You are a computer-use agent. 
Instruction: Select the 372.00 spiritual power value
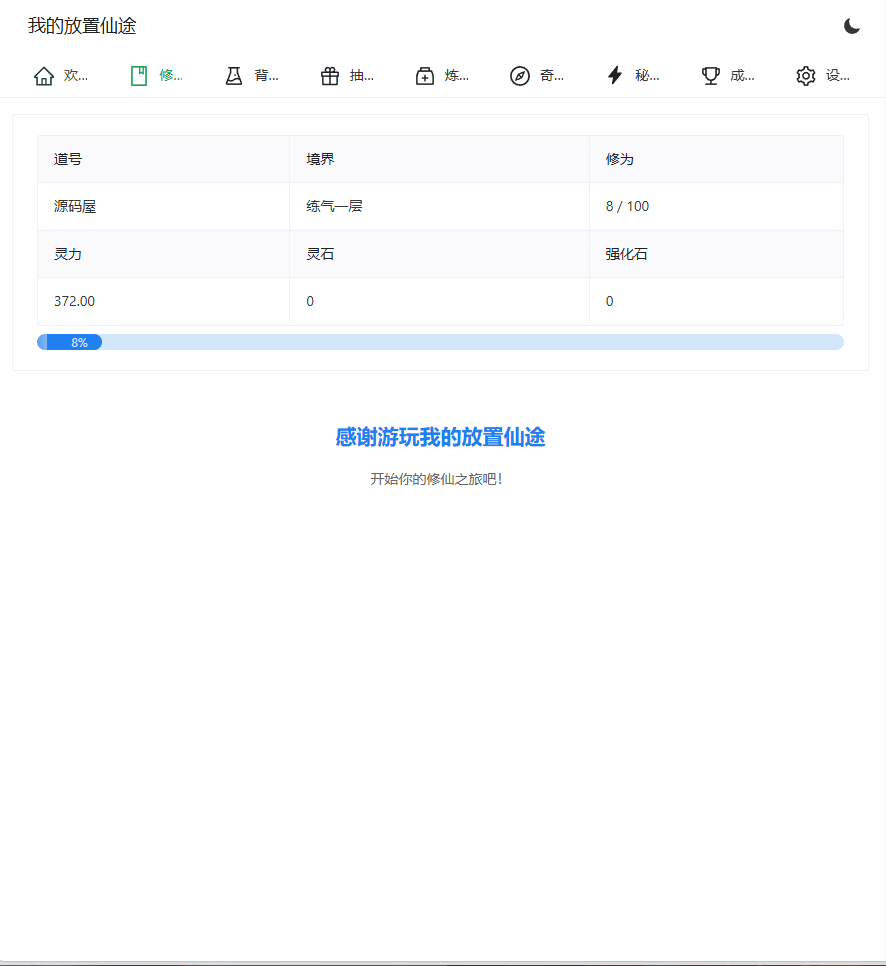pos(72,301)
